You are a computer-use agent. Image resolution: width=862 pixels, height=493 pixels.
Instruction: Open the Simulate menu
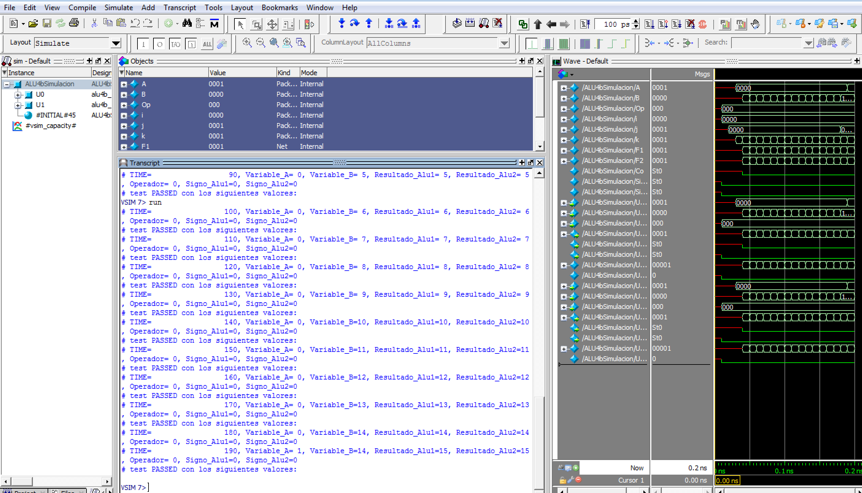tap(118, 8)
